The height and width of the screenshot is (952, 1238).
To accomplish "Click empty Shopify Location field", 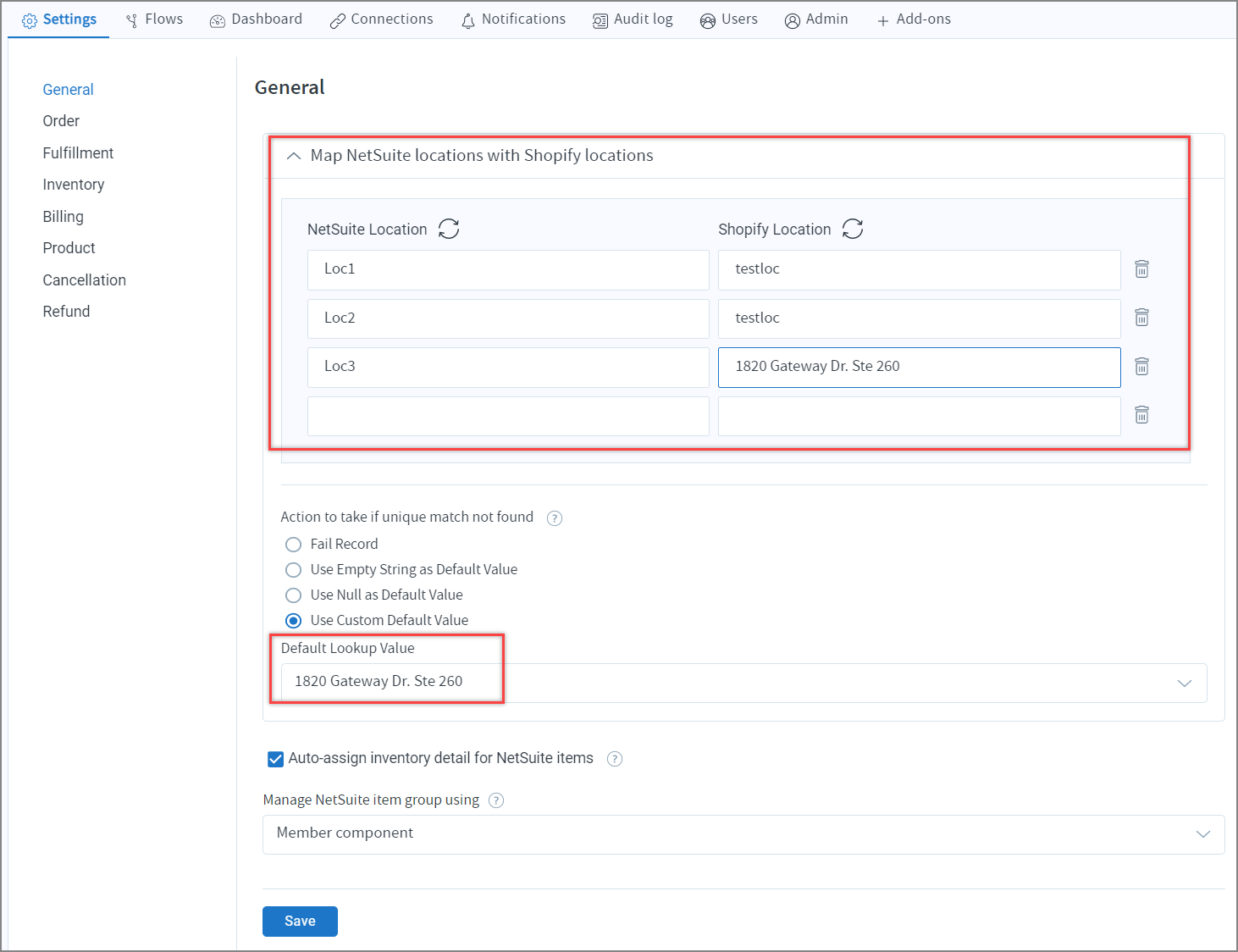I will coord(919,416).
